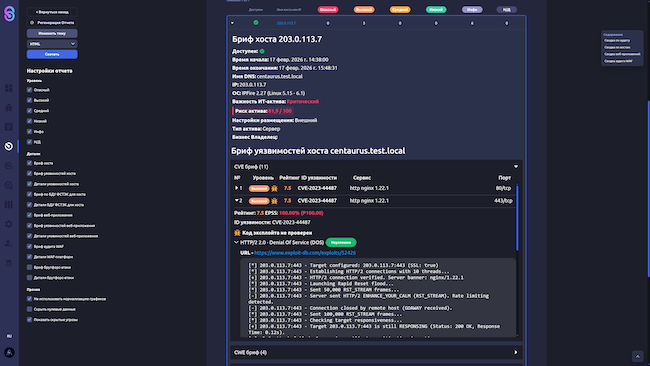Viewport: 650px width, 366px height.
Task: Toggle the 'Низкий' level checkbox
Action: 29,121
